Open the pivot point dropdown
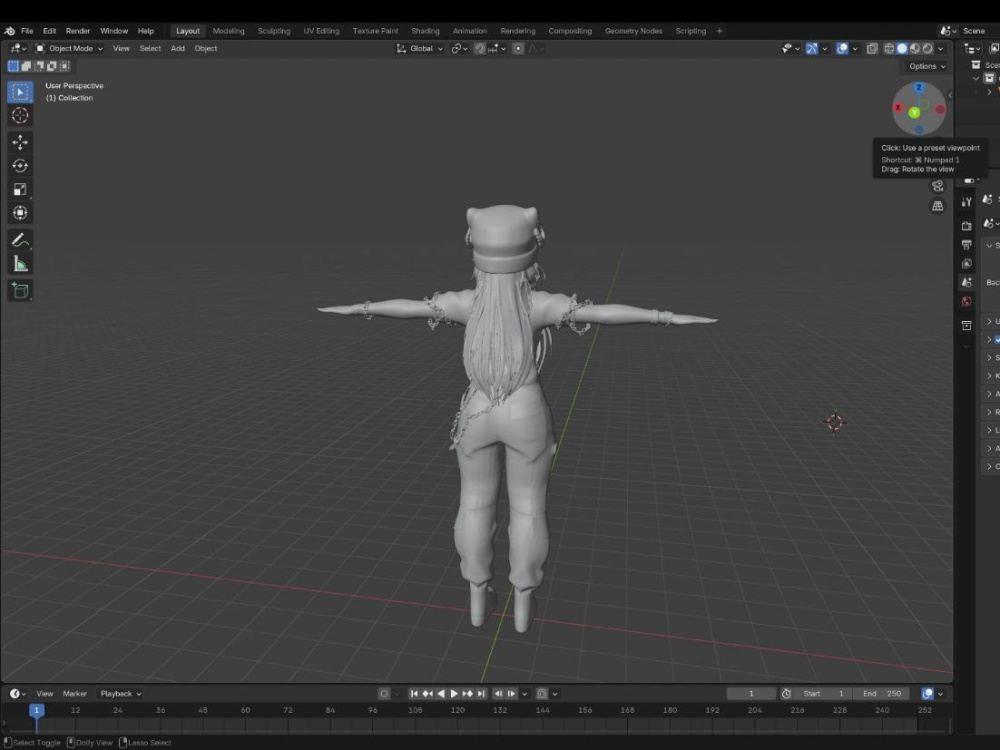1000x750 pixels. click(459, 48)
